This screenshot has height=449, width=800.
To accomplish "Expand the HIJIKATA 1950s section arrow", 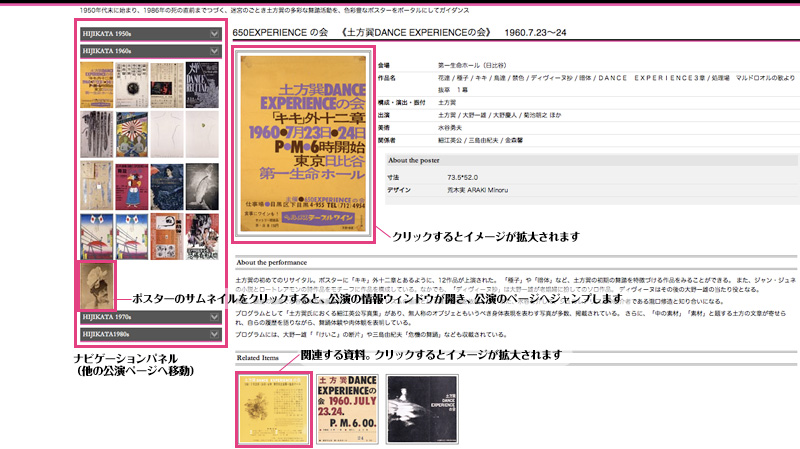I will click(x=214, y=34).
